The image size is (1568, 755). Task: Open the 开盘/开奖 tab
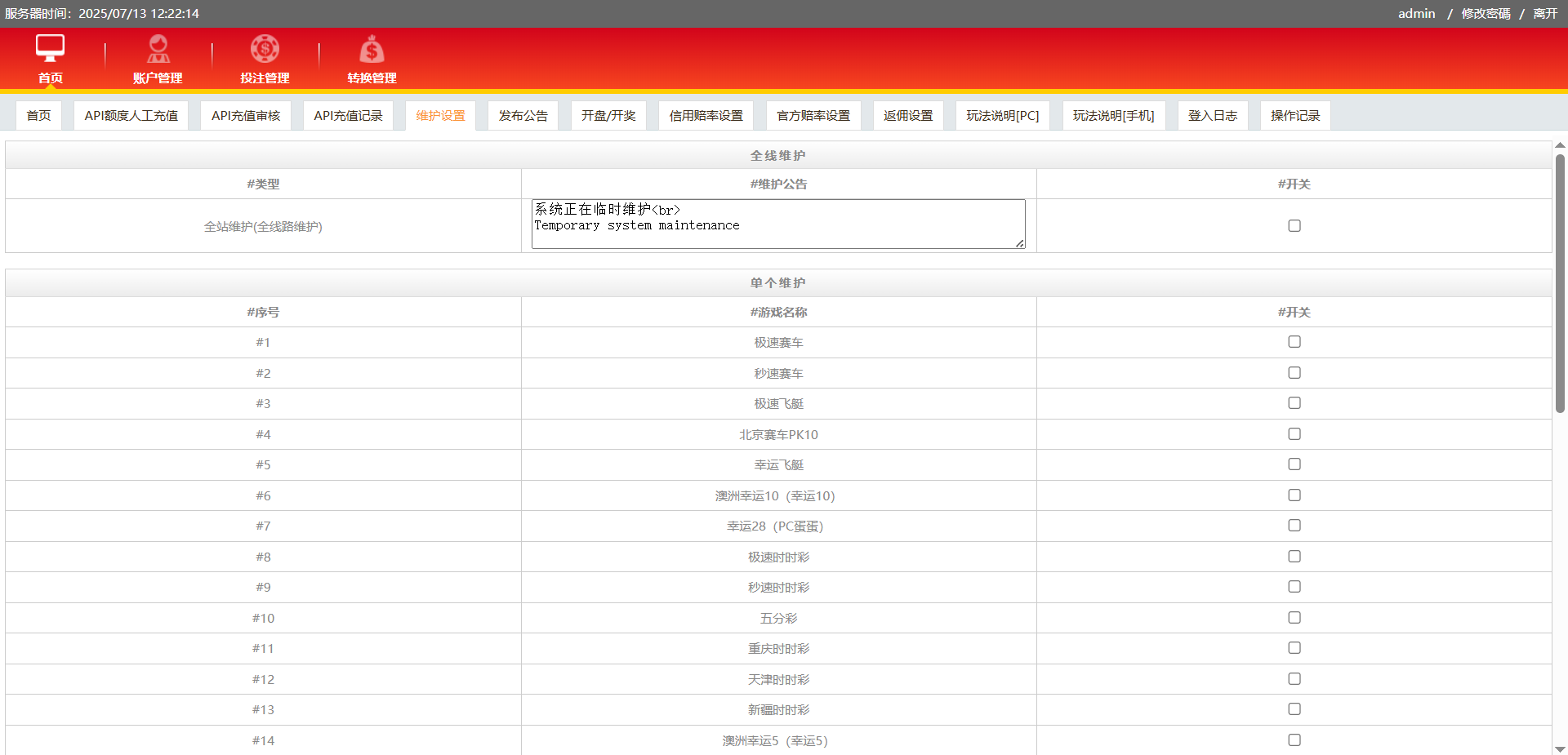tap(608, 116)
